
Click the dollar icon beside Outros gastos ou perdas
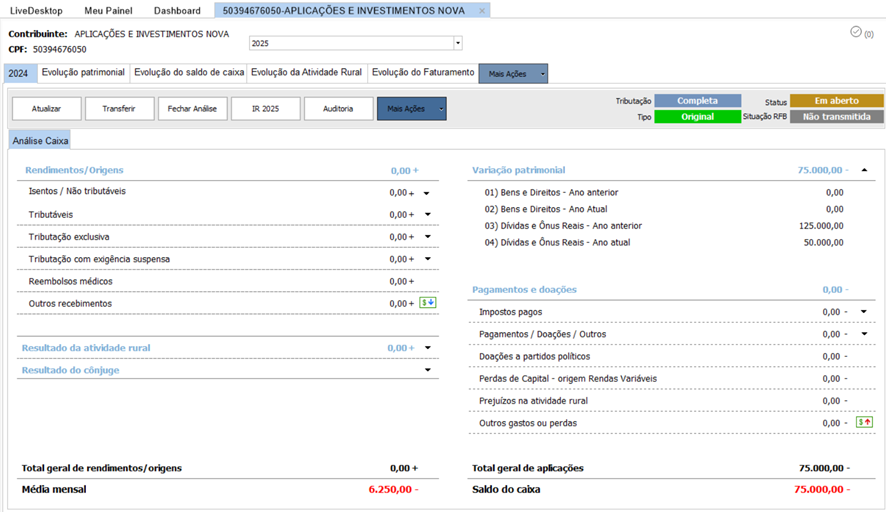click(x=865, y=422)
